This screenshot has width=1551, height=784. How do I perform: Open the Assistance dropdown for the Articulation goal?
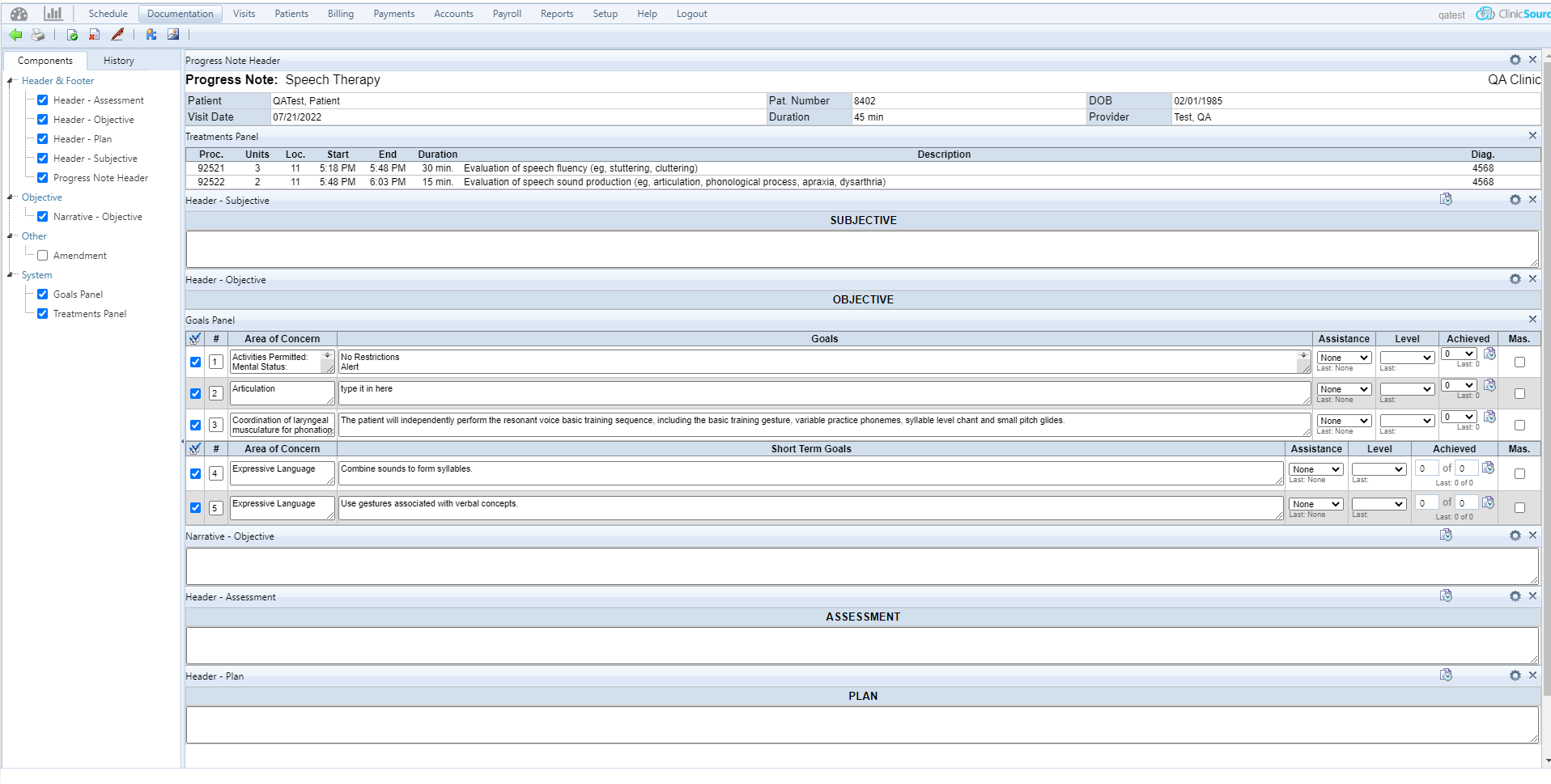click(x=1343, y=389)
